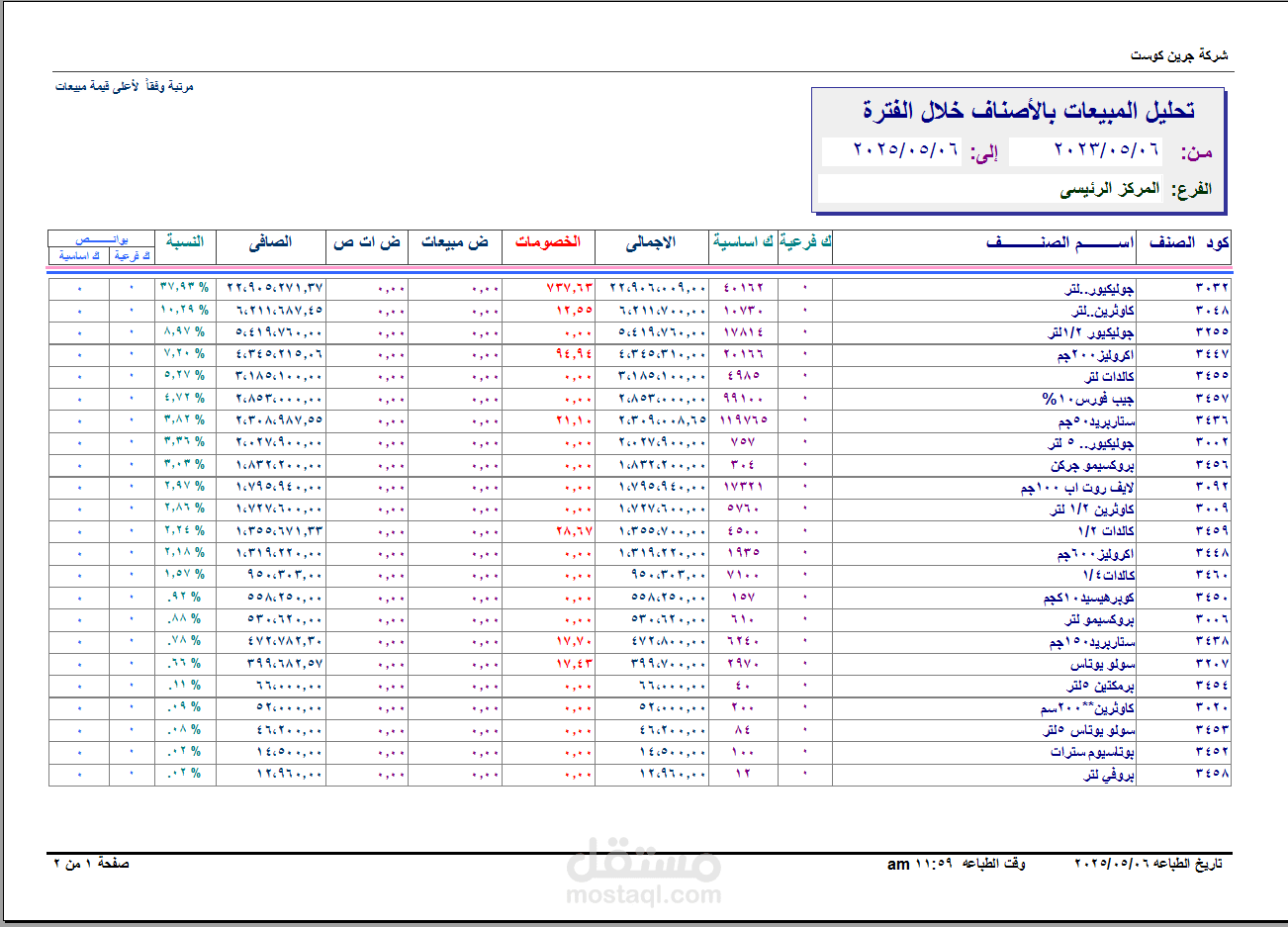Click item name 'اكروليز٢٠٠جم'
The width and height of the screenshot is (1288, 927).
point(1095,355)
